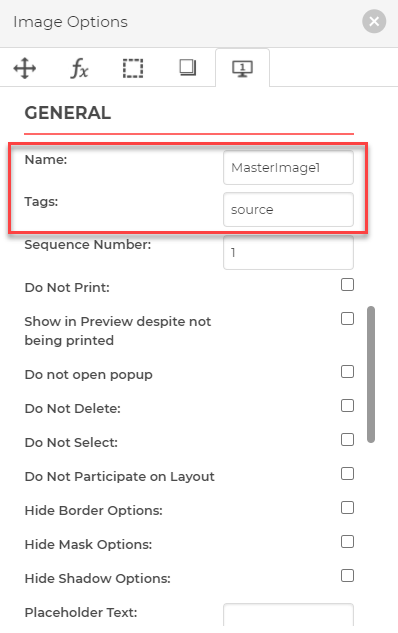This screenshot has height=633, width=398.
Task: Select the shadow options tab icon
Action: pyautogui.click(x=188, y=68)
